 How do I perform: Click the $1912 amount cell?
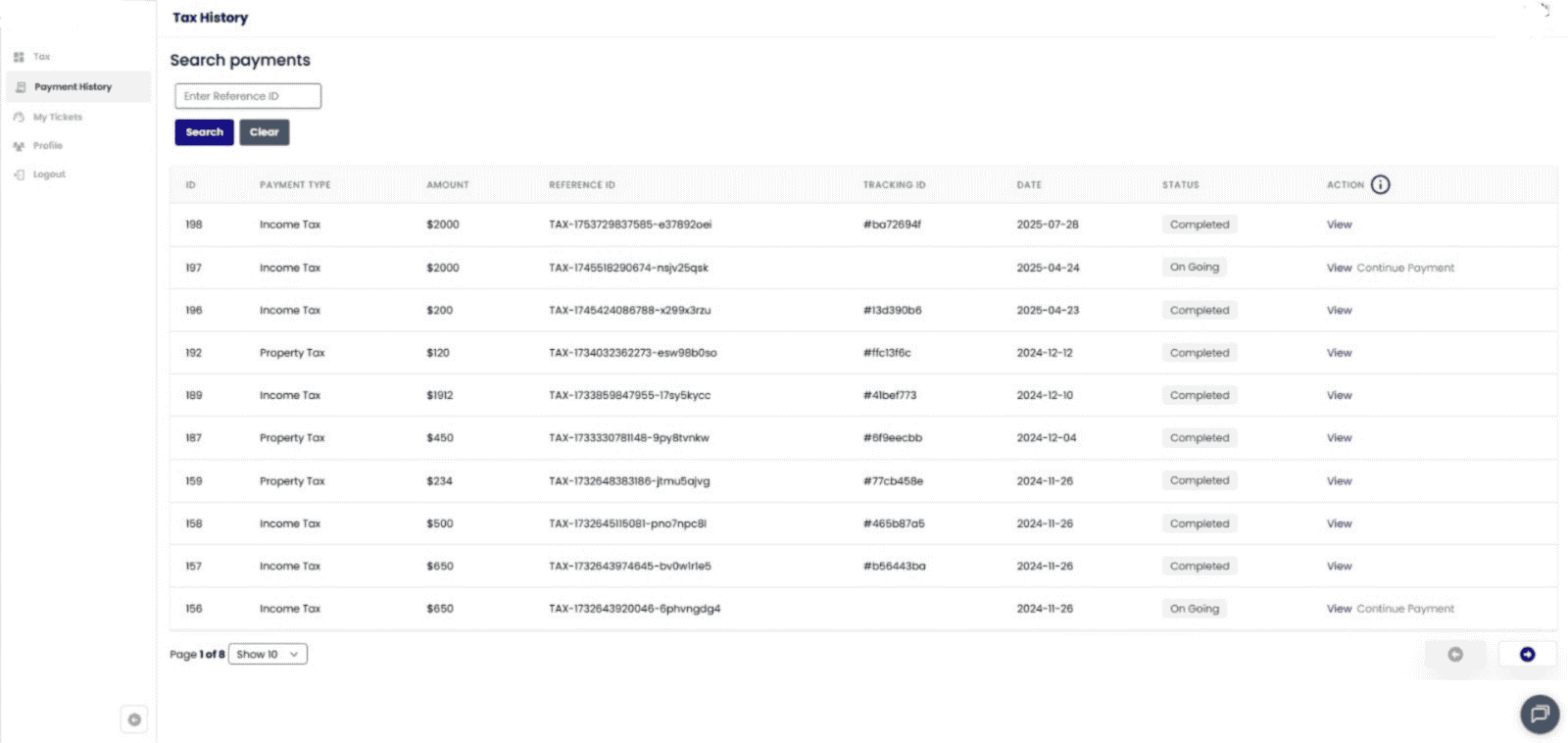[440, 395]
